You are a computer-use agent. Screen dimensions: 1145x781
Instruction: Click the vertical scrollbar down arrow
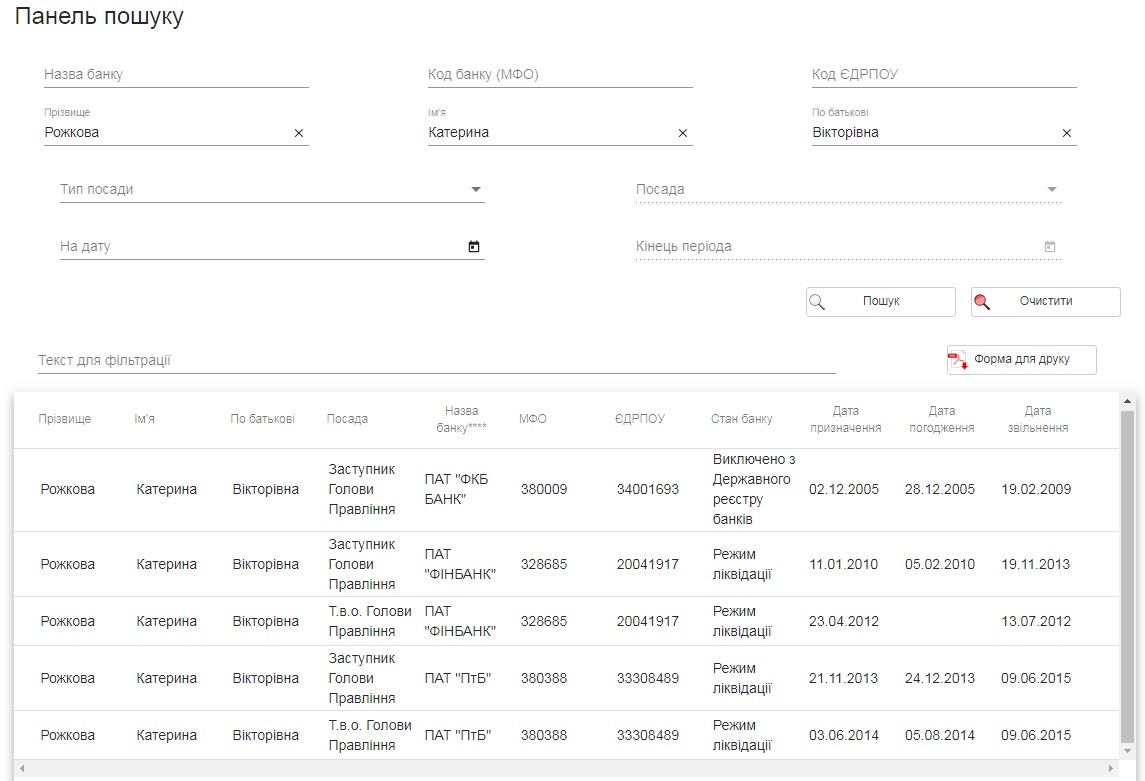pos(1128,750)
